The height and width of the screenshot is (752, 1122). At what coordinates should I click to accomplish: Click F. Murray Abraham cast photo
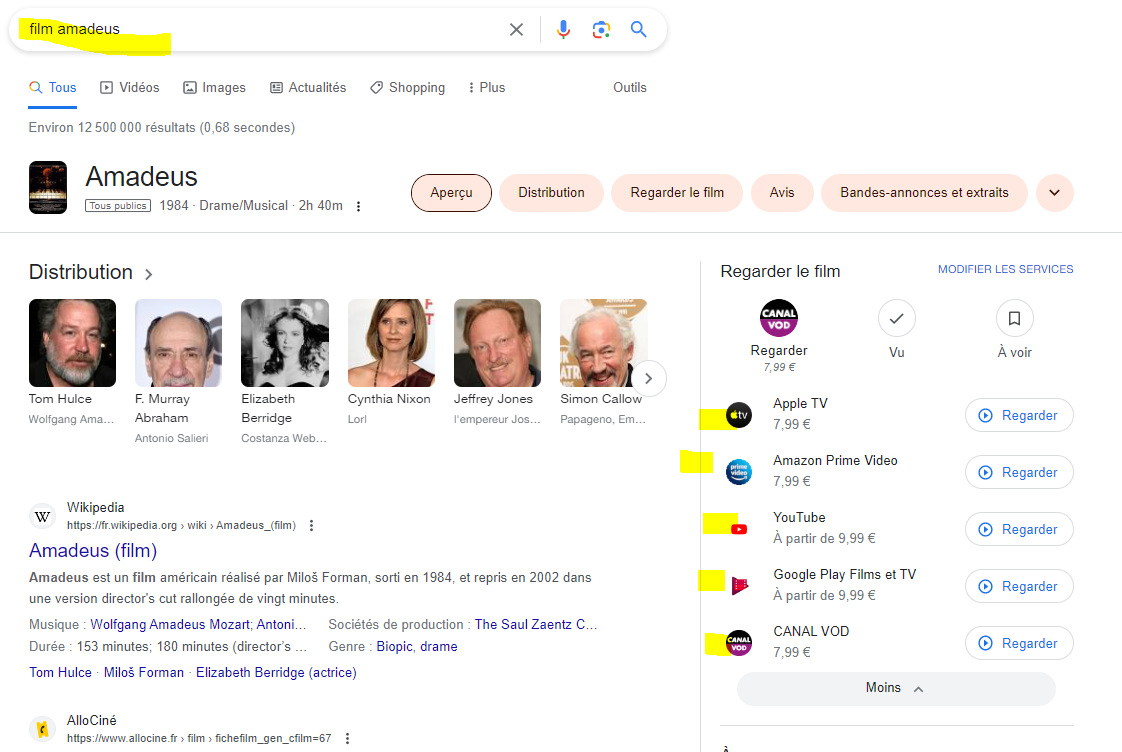[x=178, y=343]
